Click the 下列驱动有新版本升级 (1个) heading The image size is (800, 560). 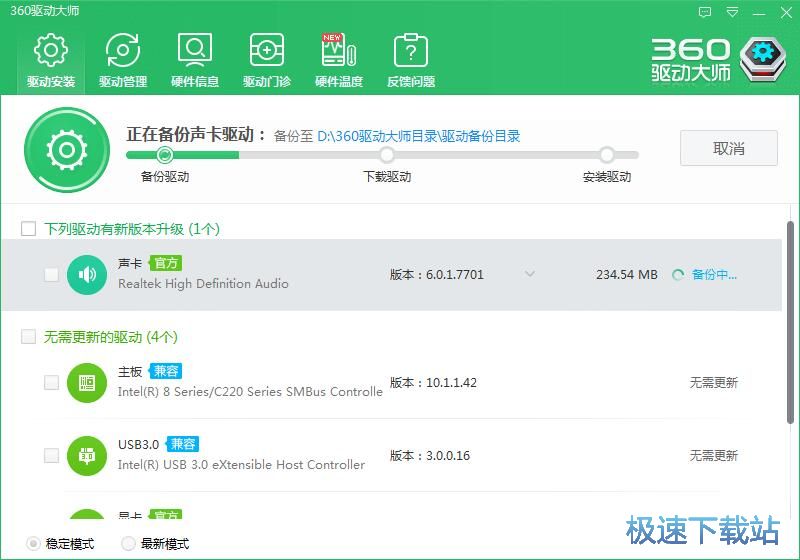tap(132, 229)
